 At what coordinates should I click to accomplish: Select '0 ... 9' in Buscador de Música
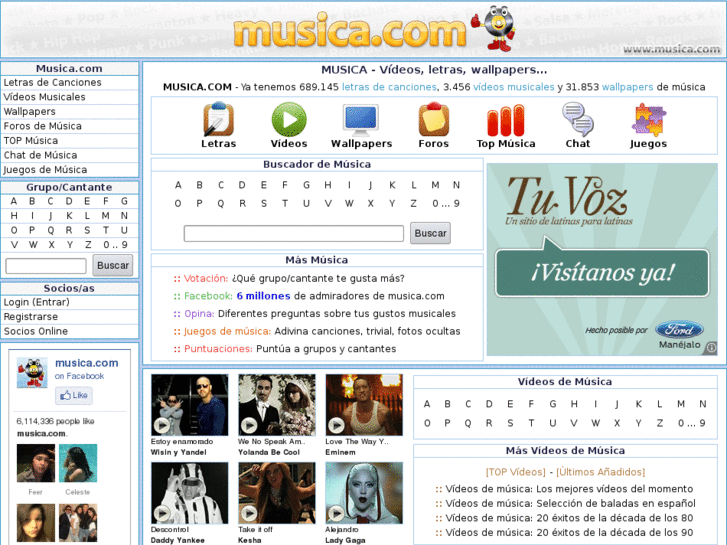pyautogui.click(x=446, y=204)
